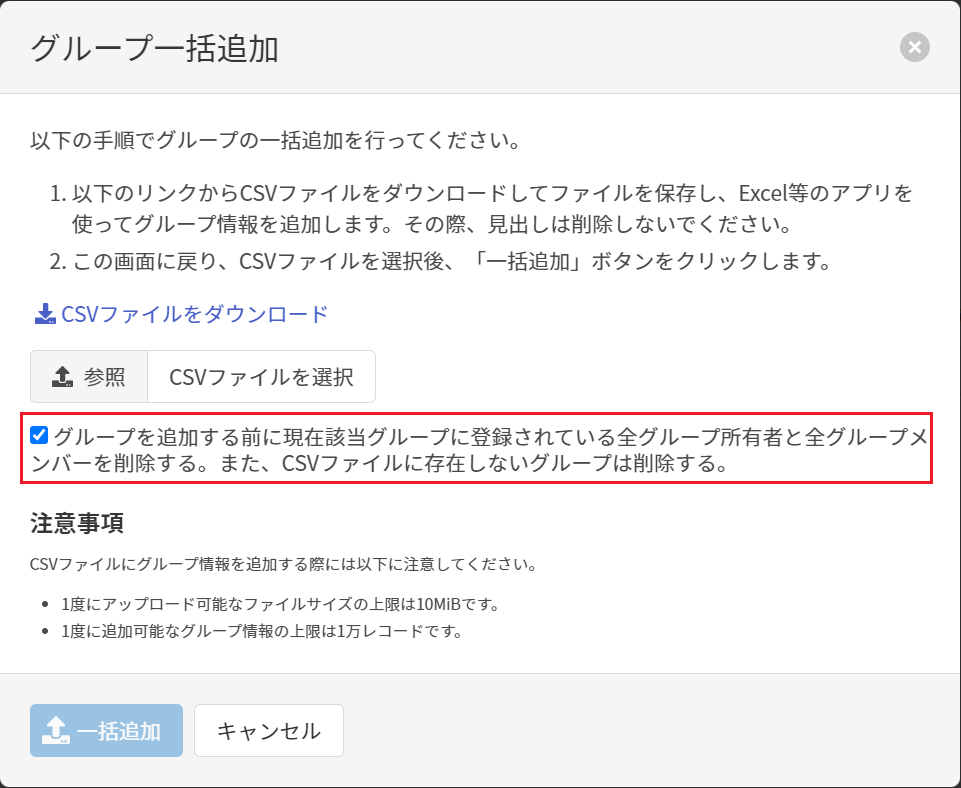The image size is (961, 788).
Task: Click the CSVファイルを選択 file field
Action: (261, 377)
